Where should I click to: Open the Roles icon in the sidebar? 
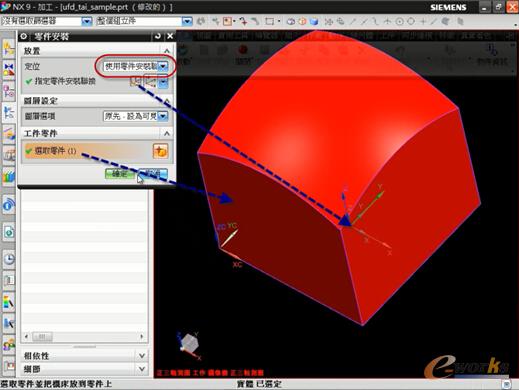click(9, 345)
